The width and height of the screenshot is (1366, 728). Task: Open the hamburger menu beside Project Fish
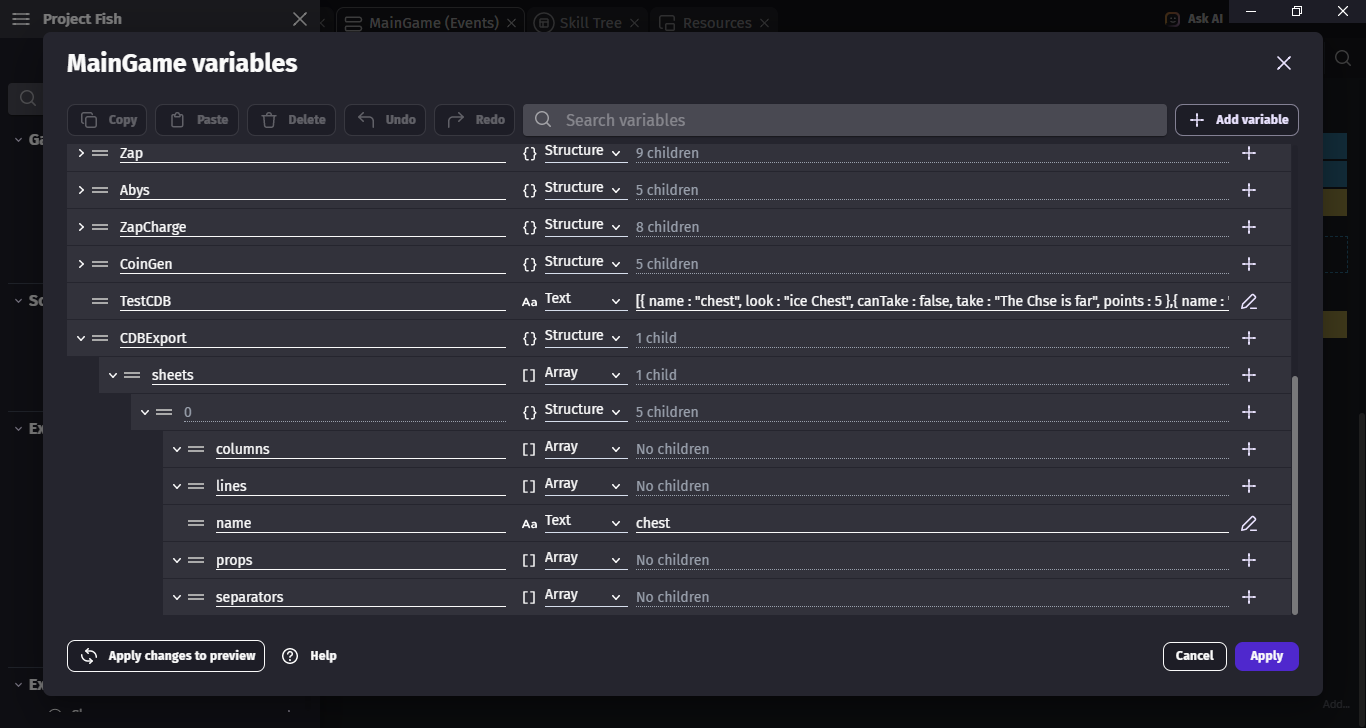pyautogui.click(x=21, y=19)
